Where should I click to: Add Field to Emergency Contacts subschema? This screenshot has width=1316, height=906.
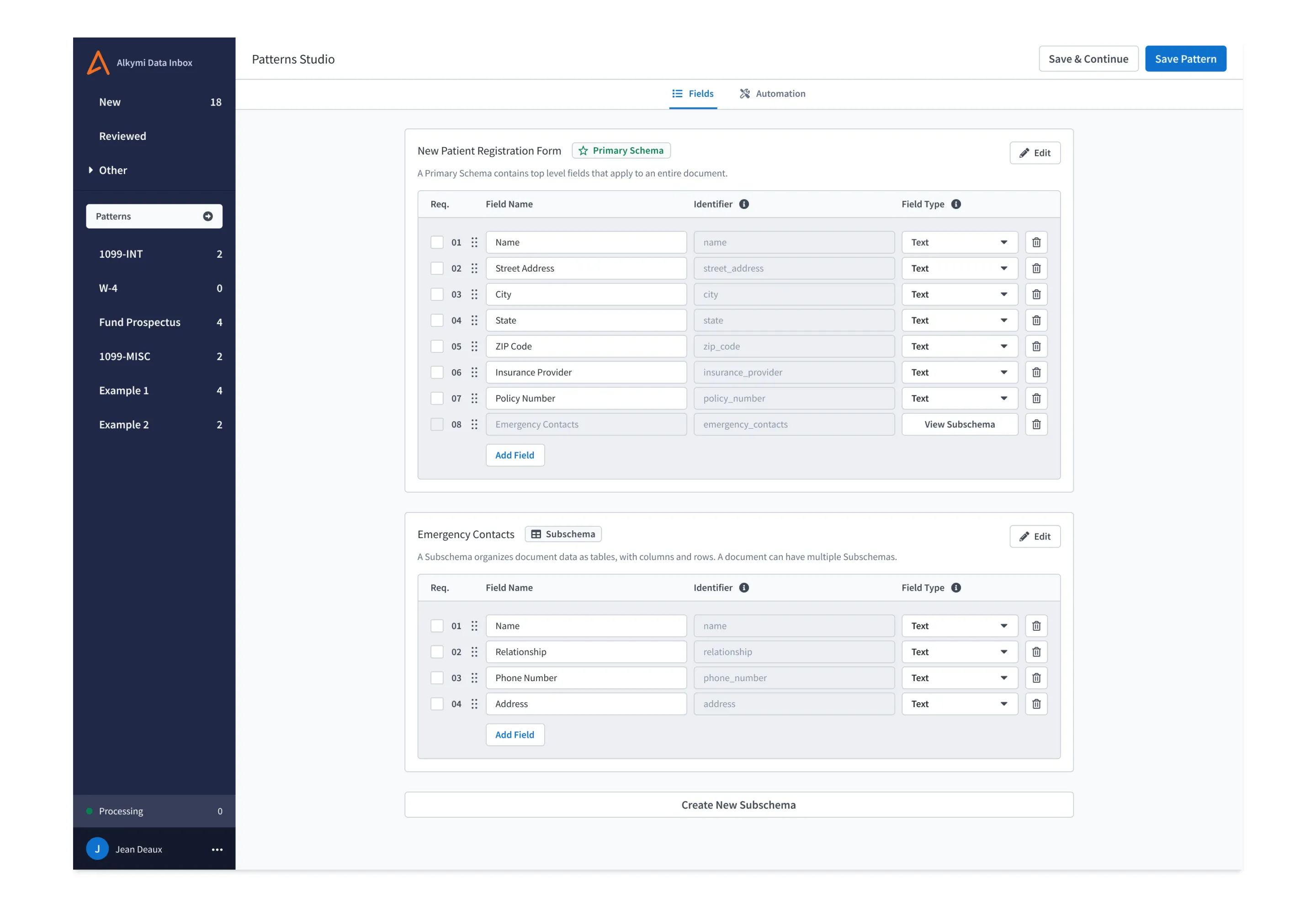[x=515, y=735]
